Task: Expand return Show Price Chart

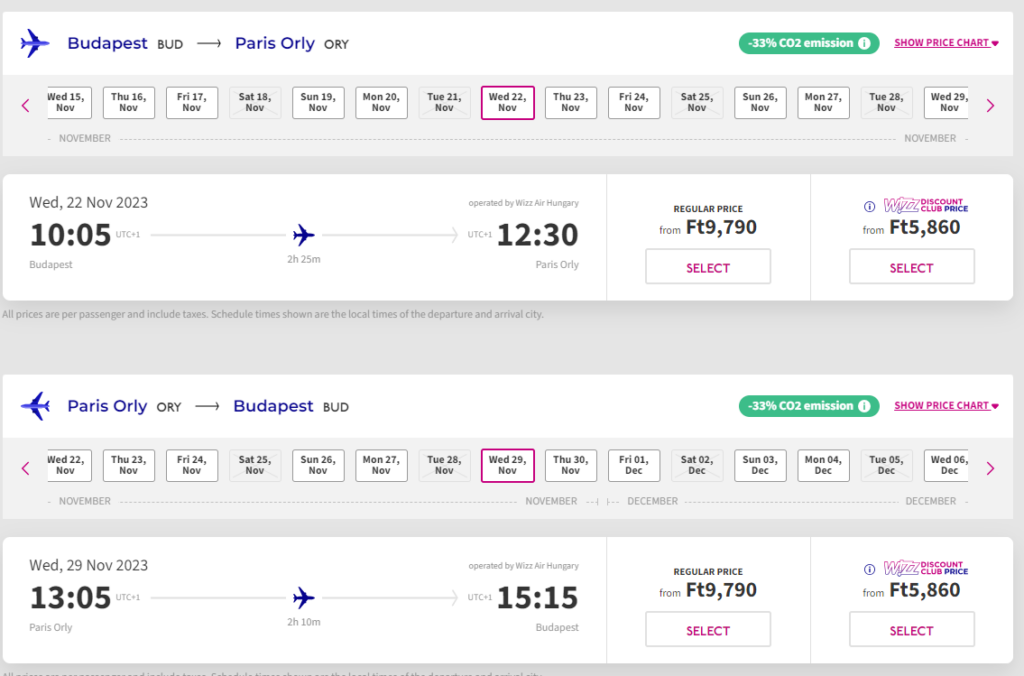Action: coord(946,406)
